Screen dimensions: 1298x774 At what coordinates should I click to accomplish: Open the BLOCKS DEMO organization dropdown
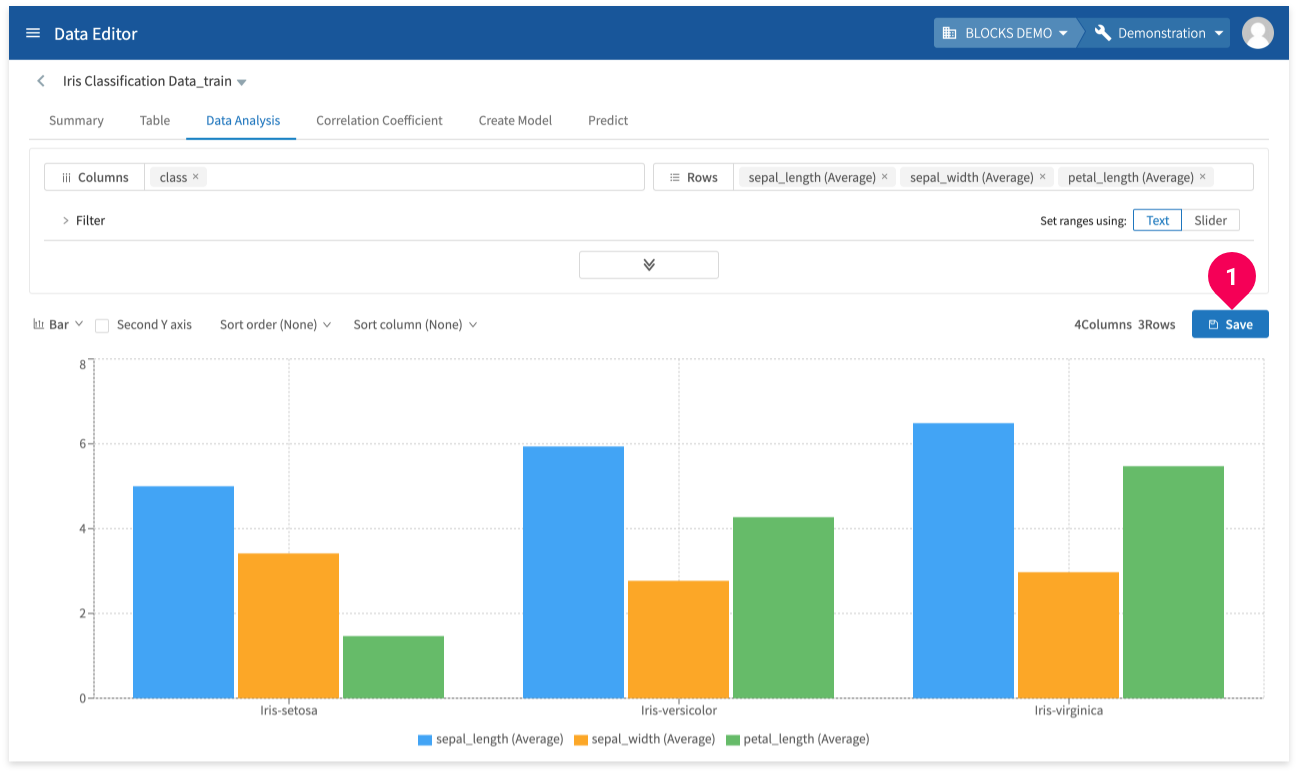pyautogui.click(x=1007, y=33)
